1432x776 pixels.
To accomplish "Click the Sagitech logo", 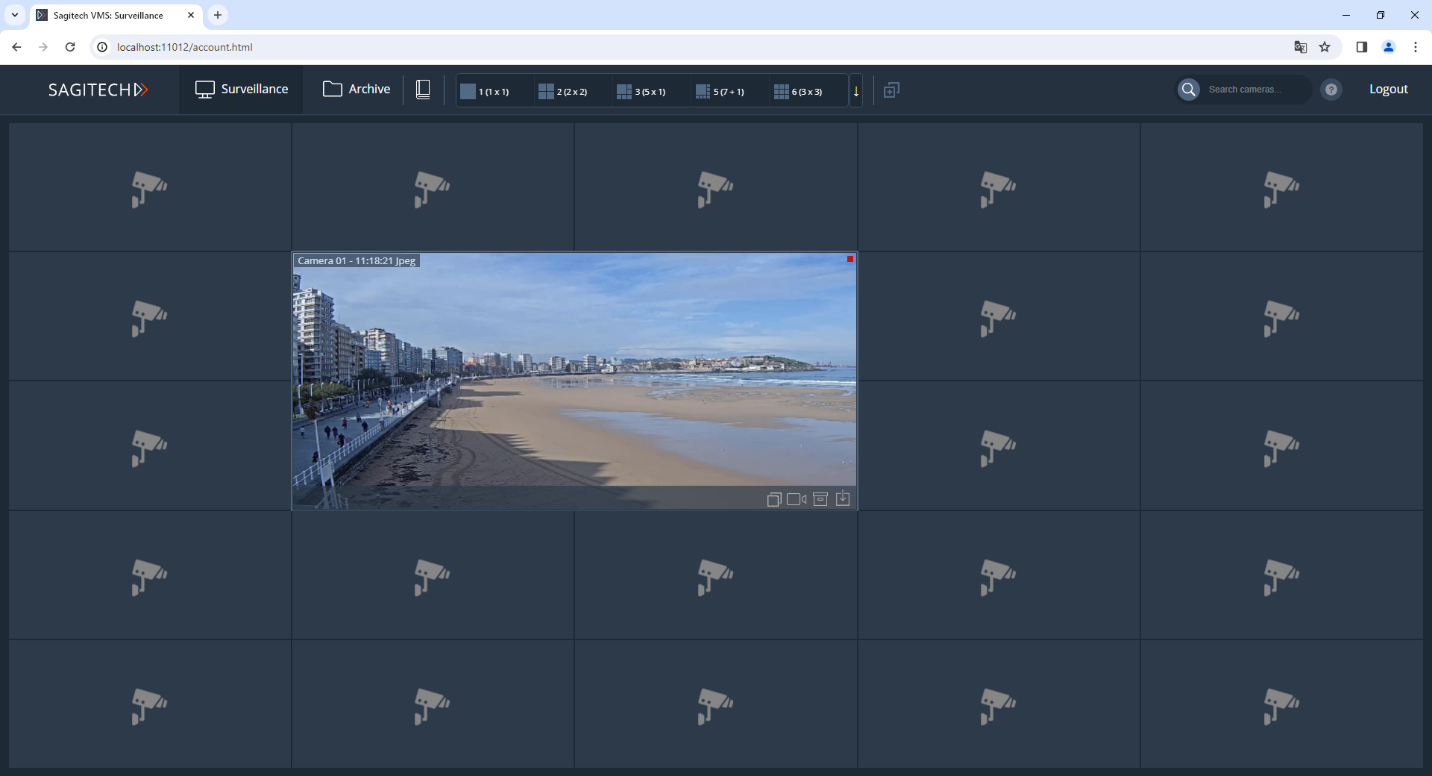I will (98, 90).
